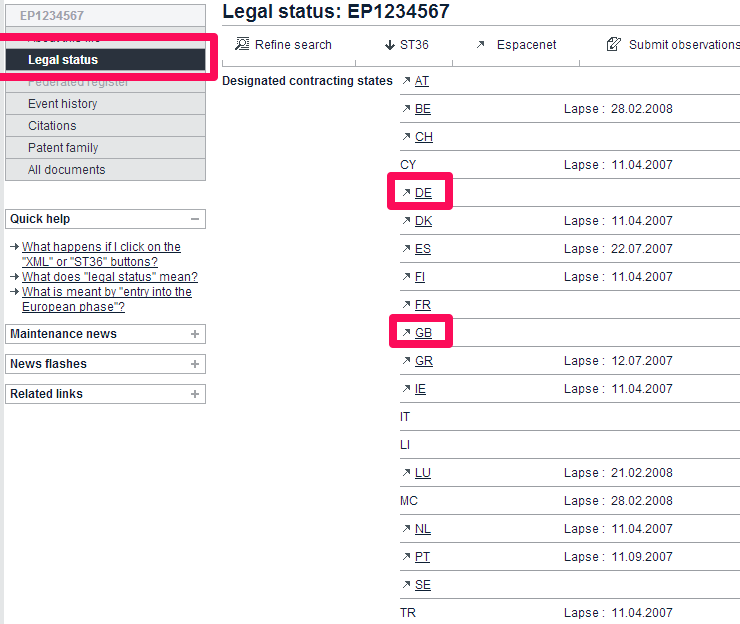Expand the News flashes section
This screenshot has width=740, height=624.
(195, 364)
